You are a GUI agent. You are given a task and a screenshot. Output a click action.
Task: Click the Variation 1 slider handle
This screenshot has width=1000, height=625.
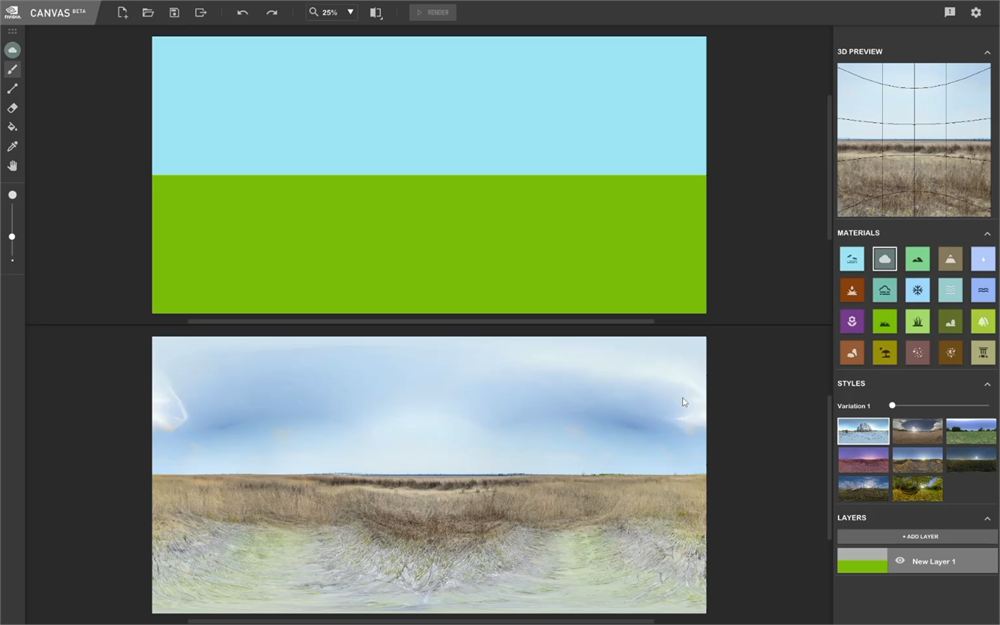coord(892,406)
